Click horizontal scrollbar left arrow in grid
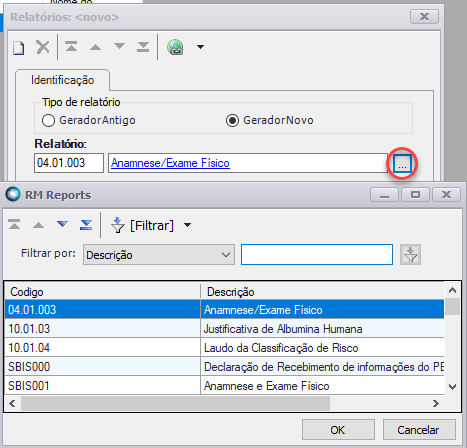 tap(12, 403)
